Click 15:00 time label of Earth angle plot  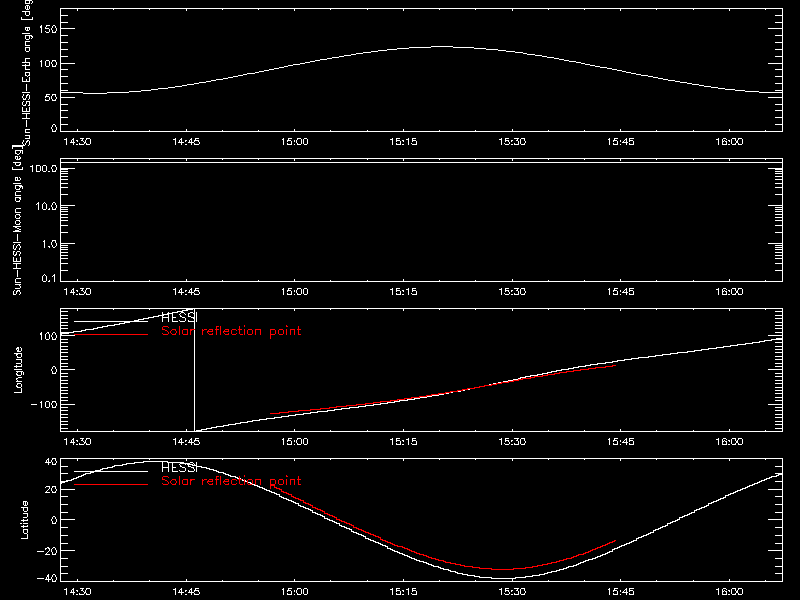[x=294, y=142]
